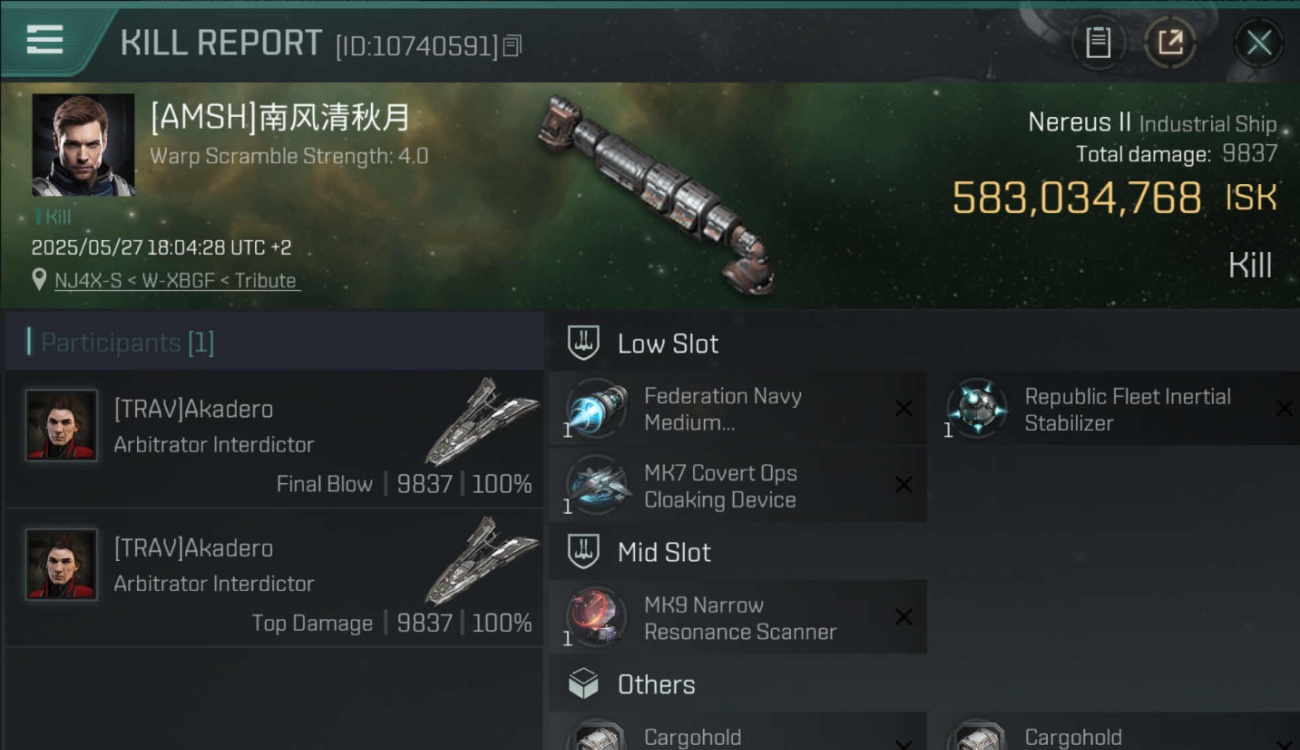Open Final Blow Akadero participant portrait
Image resolution: width=1300 pixels, height=750 pixels.
pyautogui.click(x=61, y=425)
